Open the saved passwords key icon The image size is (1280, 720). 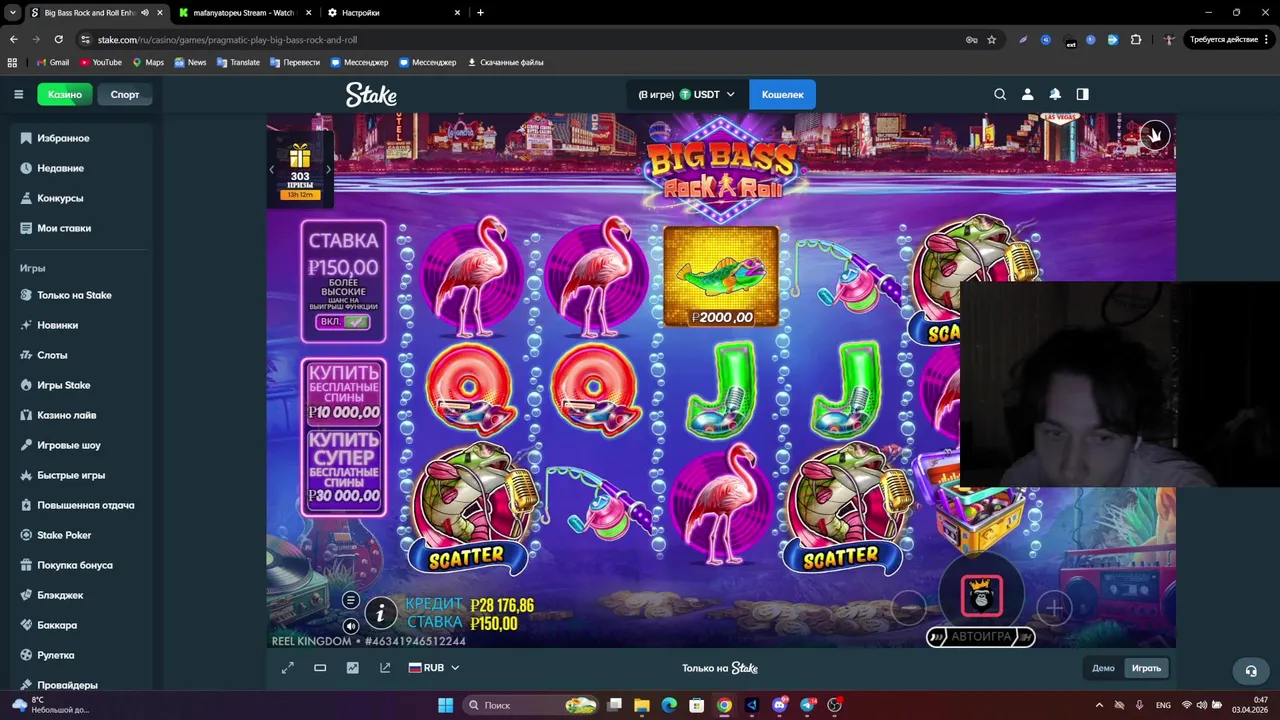pyautogui.click(x=971, y=40)
